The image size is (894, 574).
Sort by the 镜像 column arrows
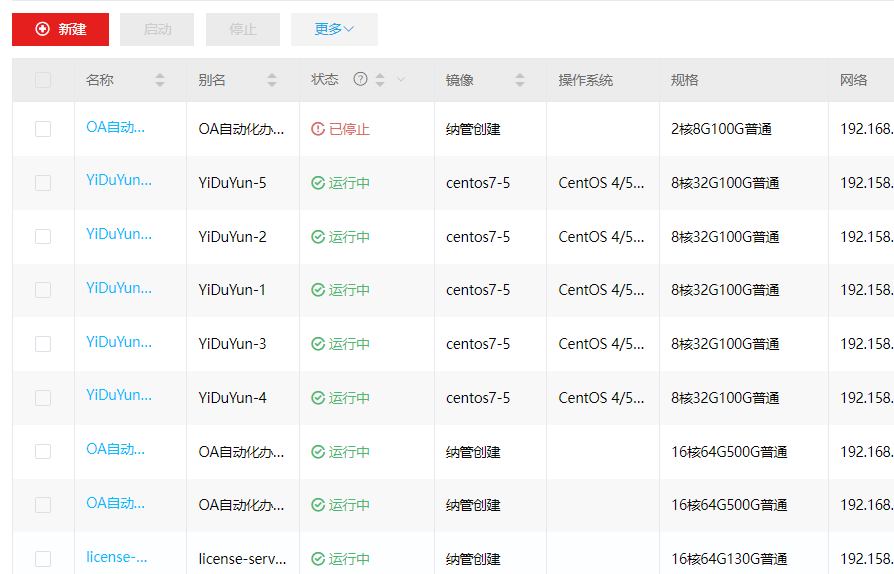coord(519,80)
